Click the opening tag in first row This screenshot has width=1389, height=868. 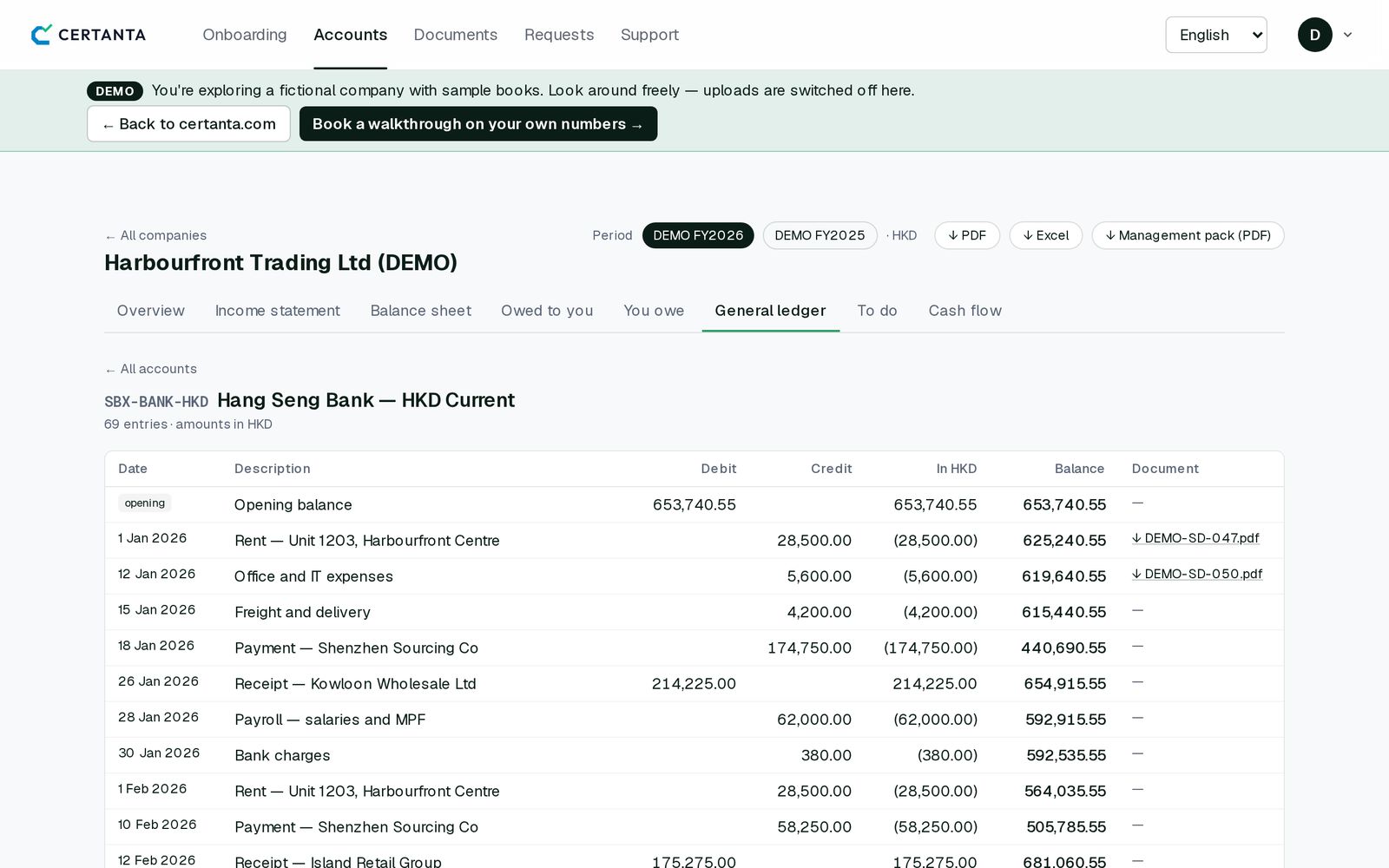click(x=144, y=503)
